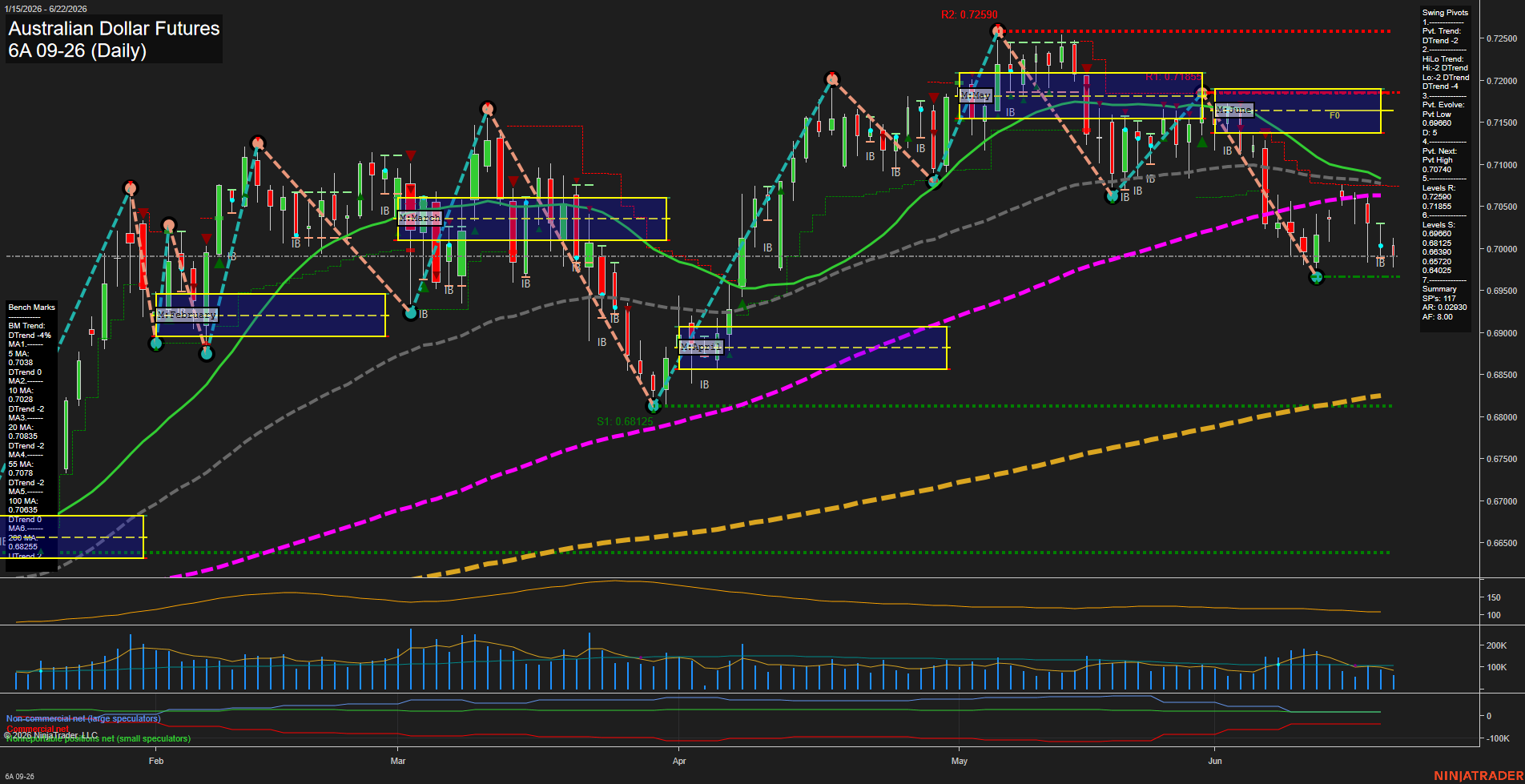Click the Pvt. Next: label
This screenshot has width=1525, height=784.
click(x=1439, y=151)
